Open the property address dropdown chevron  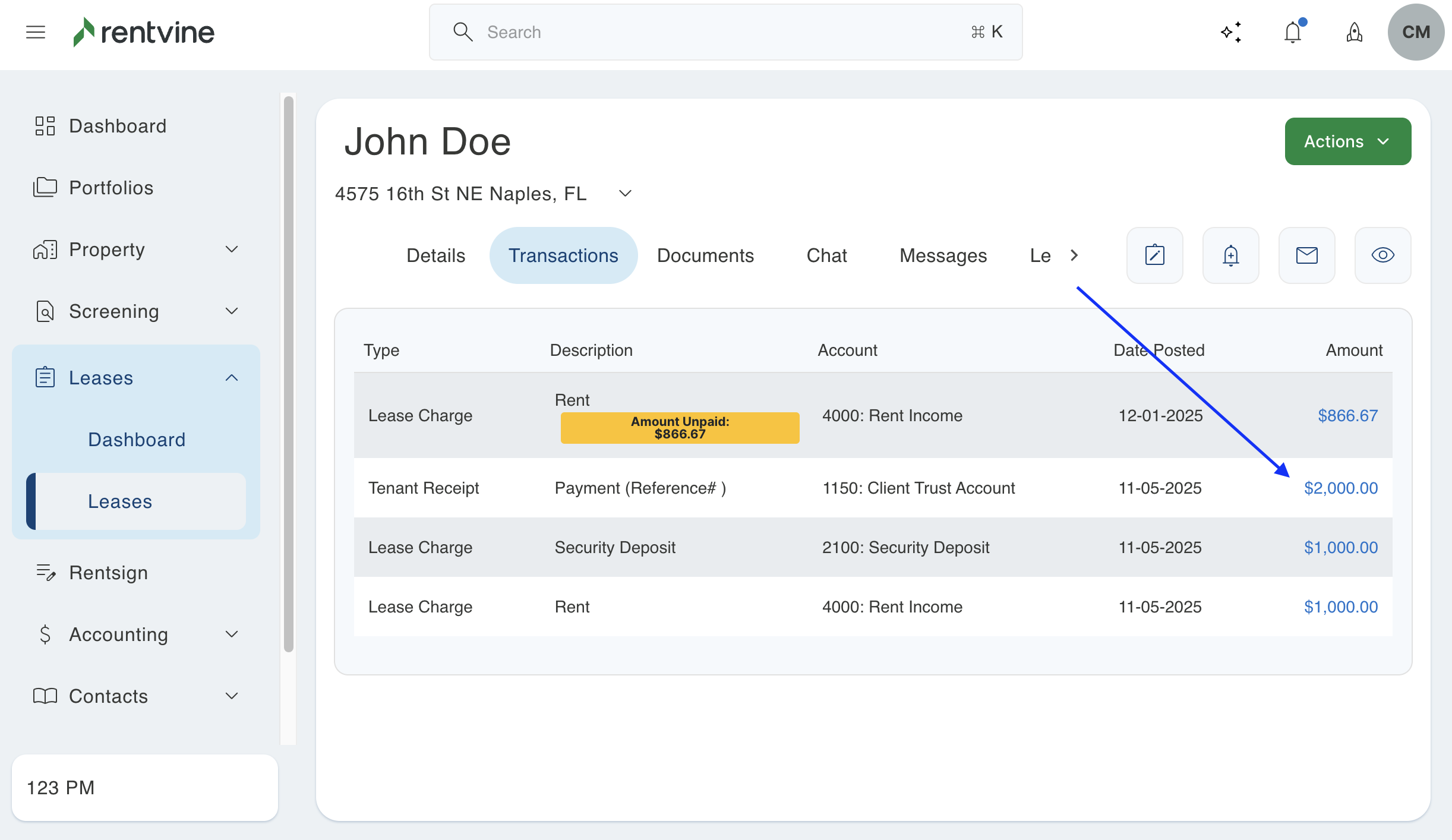[625, 194]
